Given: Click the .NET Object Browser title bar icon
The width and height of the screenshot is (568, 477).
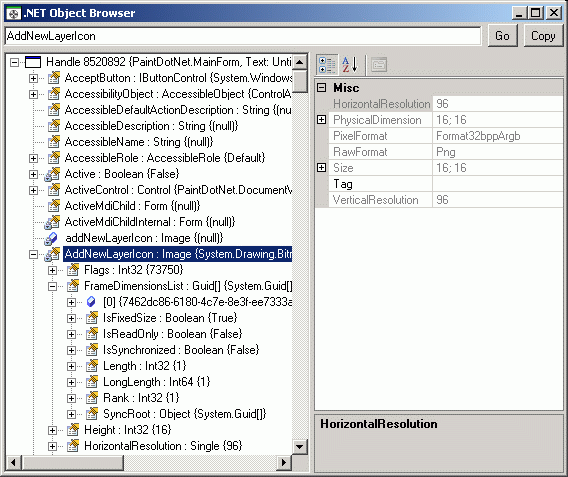Looking at the screenshot, I should click(14, 14).
